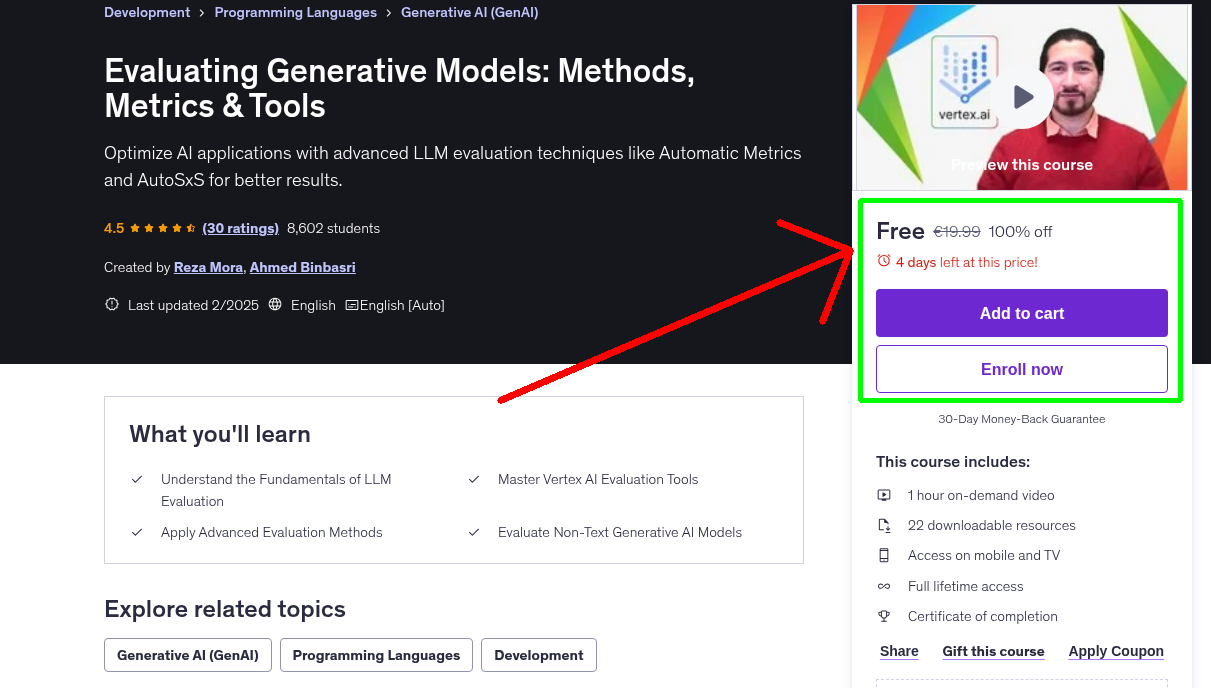The height and width of the screenshot is (688, 1211).
Task: Click the Explore related topics heading
Action: tap(225, 609)
